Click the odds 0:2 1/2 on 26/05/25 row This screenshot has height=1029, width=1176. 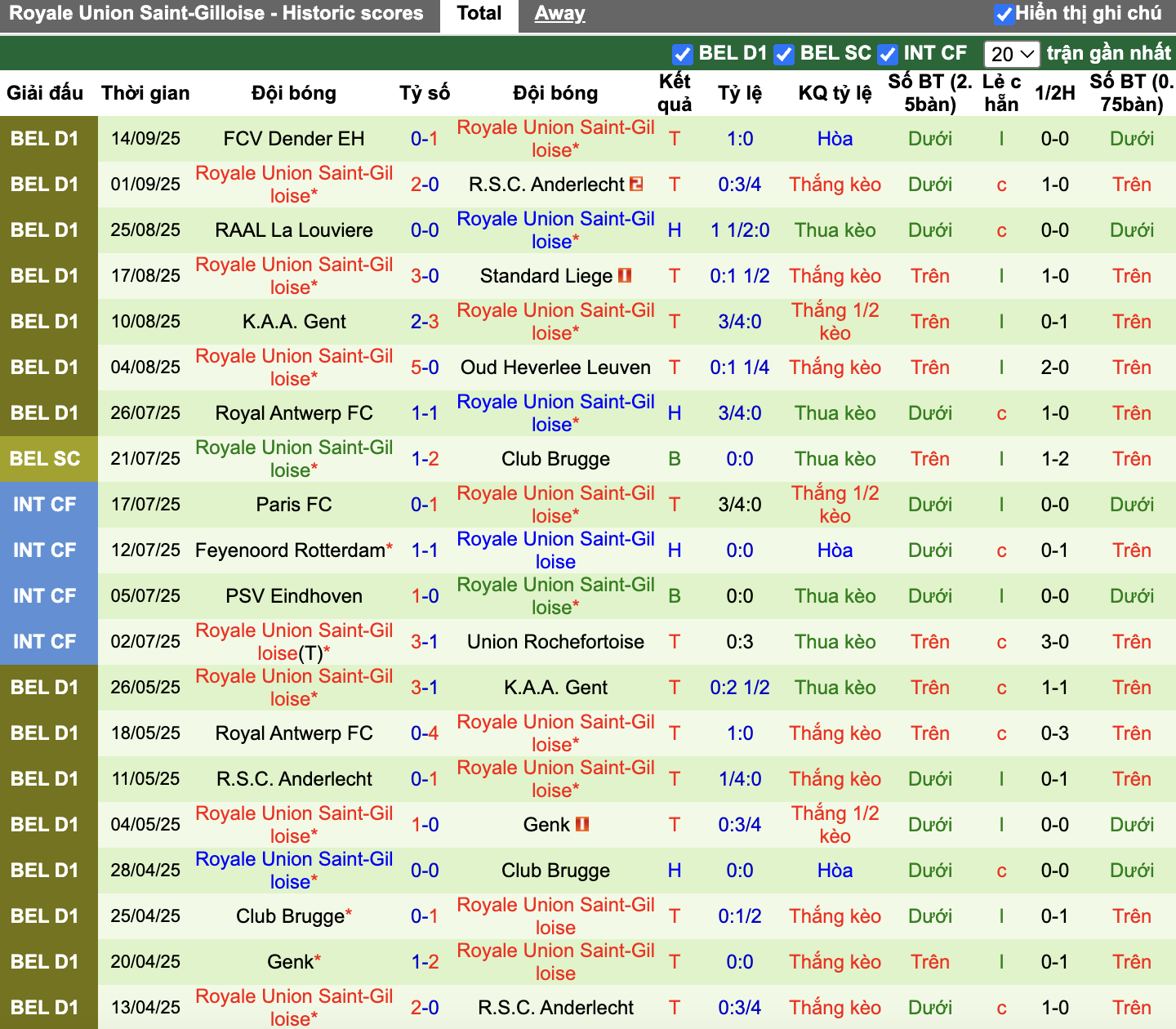[x=740, y=688]
